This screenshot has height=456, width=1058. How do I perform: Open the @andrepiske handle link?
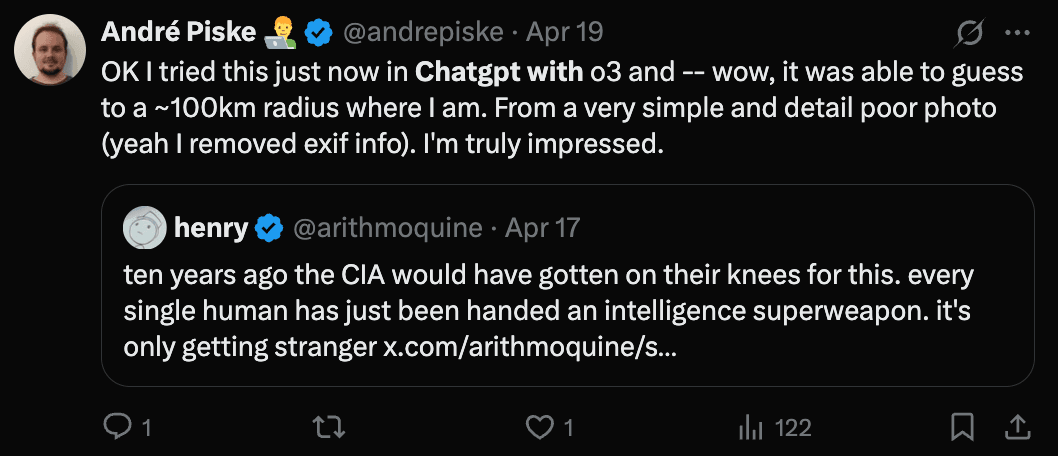point(423,33)
